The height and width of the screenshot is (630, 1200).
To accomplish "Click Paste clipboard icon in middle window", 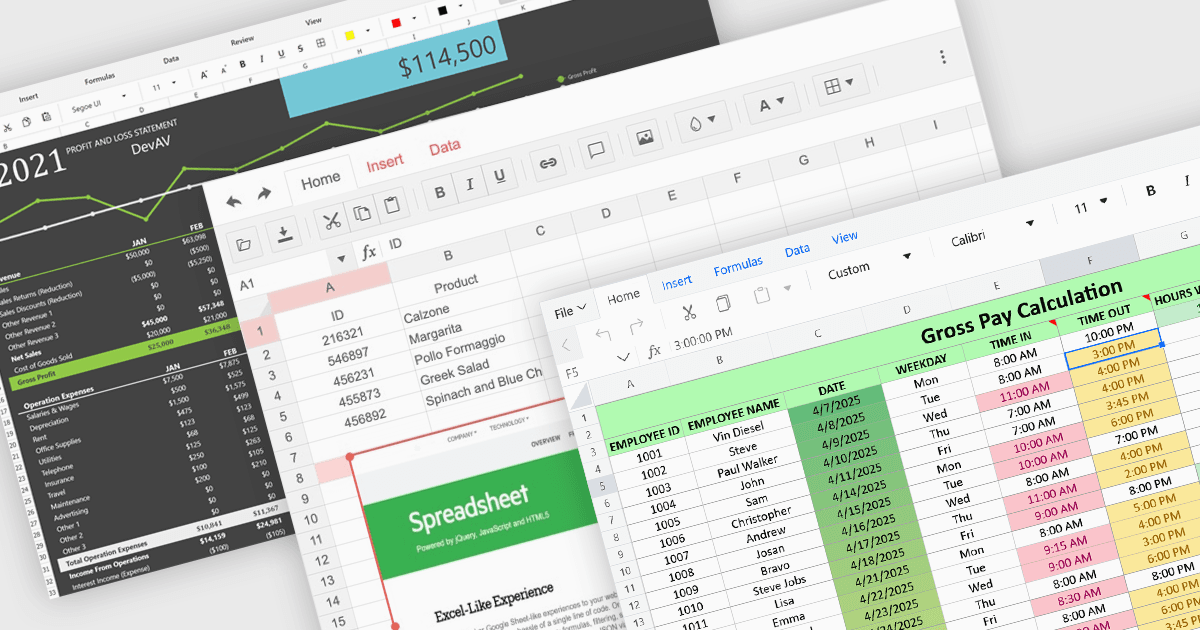I will pyautogui.click(x=392, y=205).
